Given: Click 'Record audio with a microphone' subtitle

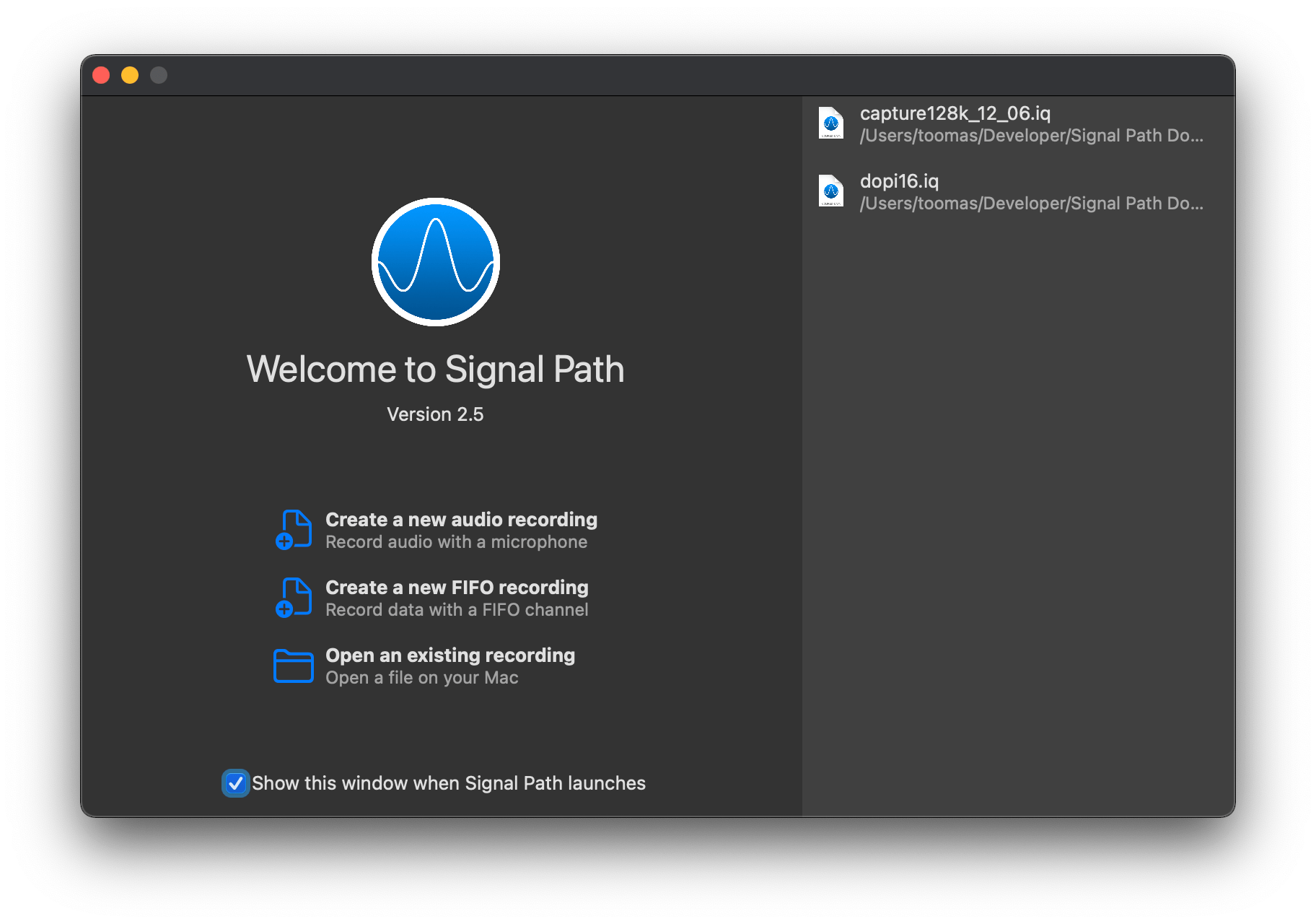Looking at the screenshot, I should [456, 542].
